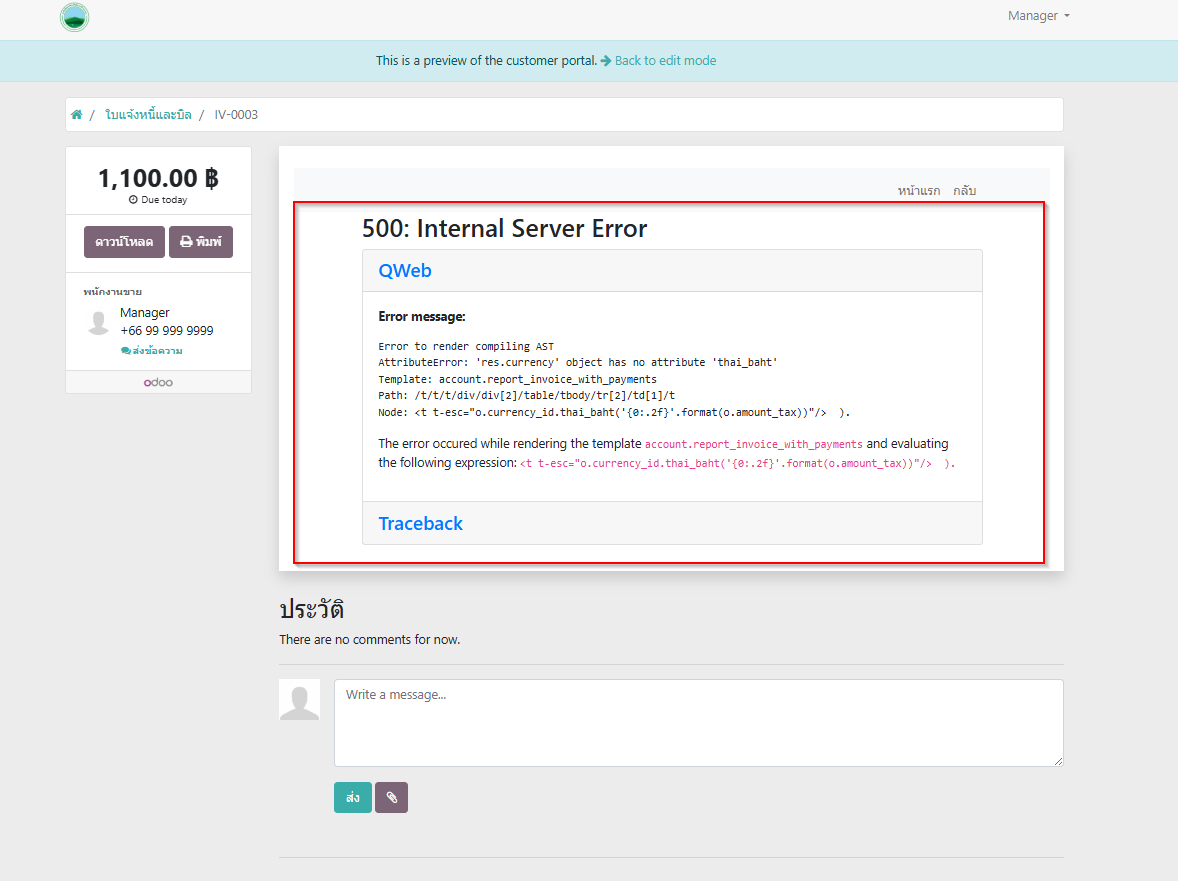
Task: Click the clock icon beside Due today
Action: tap(133, 200)
